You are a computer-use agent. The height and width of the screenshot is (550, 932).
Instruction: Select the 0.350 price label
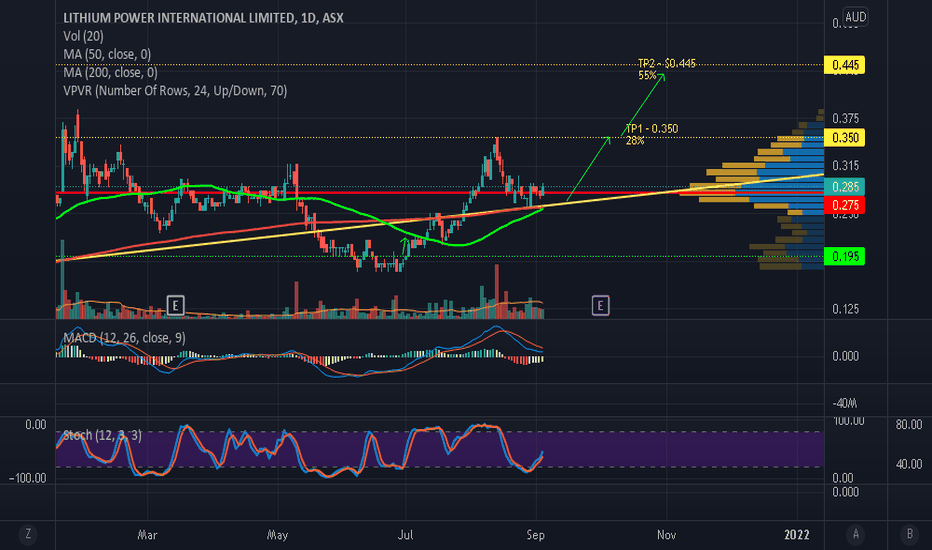click(x=845, y=138)
